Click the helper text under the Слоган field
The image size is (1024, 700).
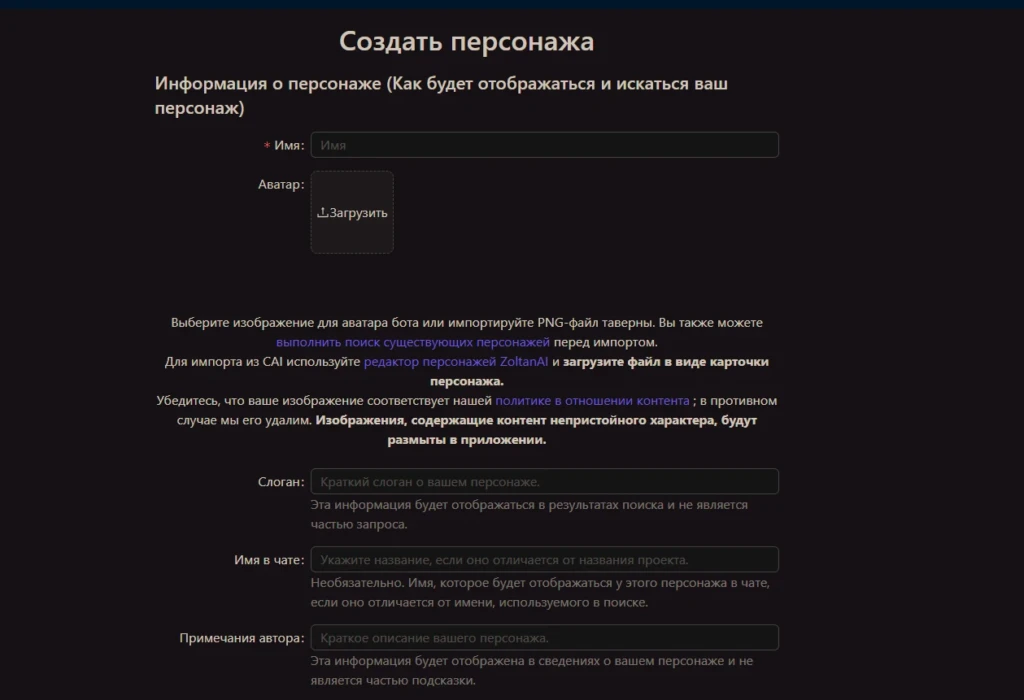[529, 514]
